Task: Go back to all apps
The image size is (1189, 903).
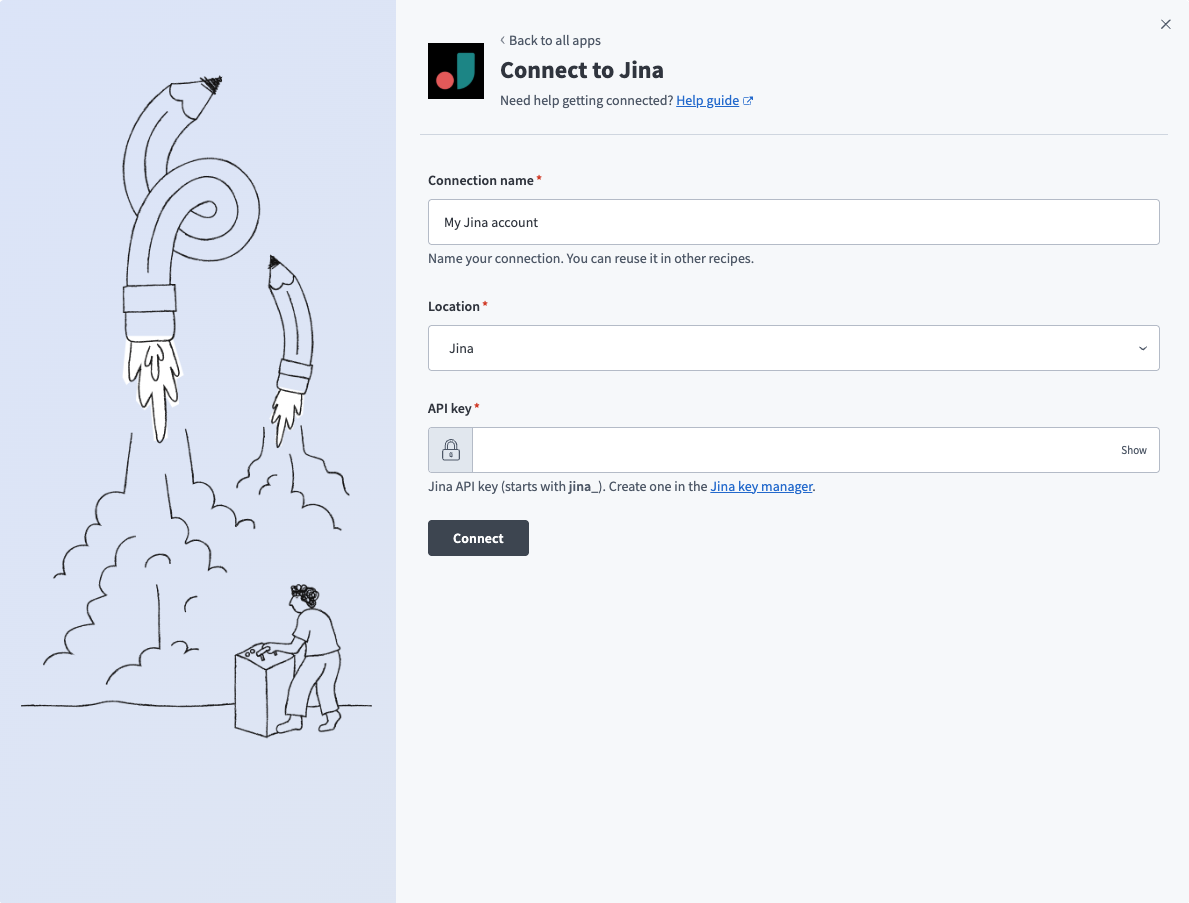Action: [551, 40]
